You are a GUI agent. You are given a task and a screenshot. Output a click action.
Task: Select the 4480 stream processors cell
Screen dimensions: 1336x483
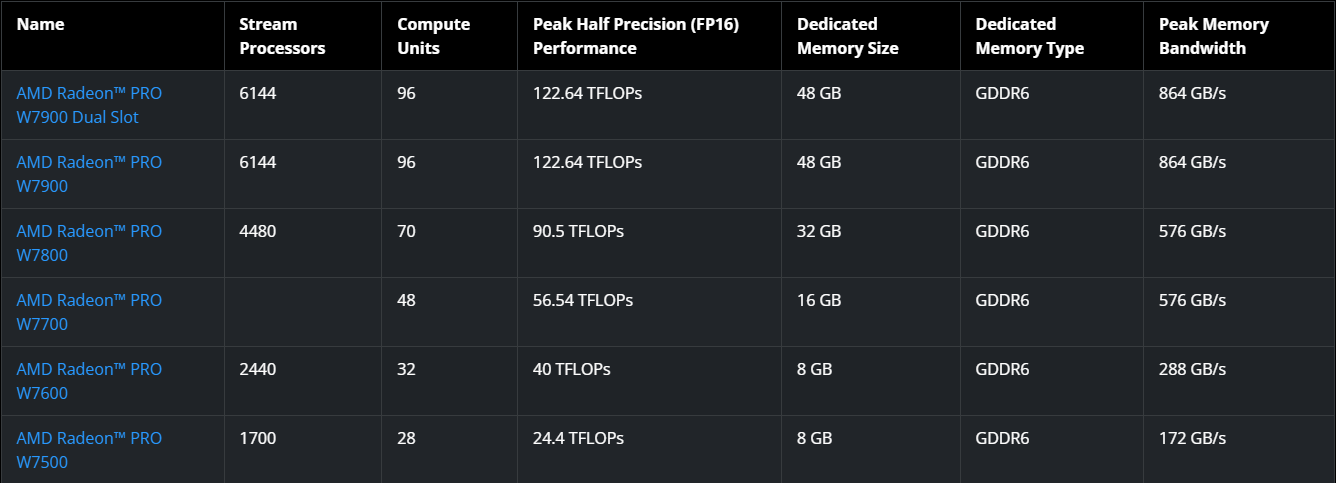tap(258, 231)
